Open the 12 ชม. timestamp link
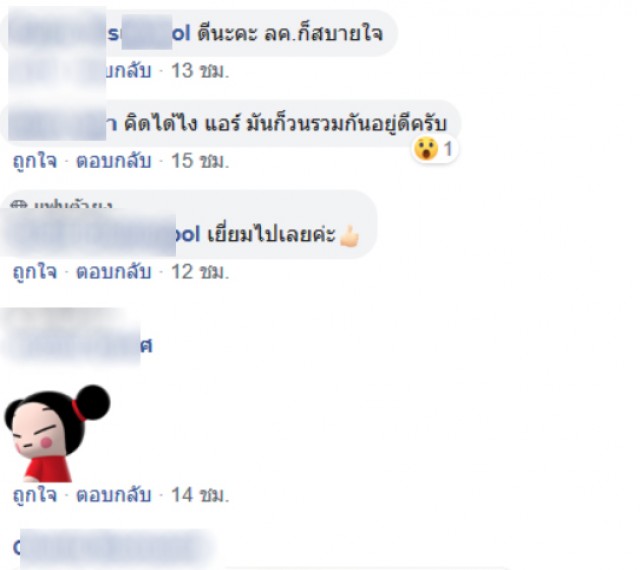This screenshot has width=640, height=570. coord(200,272)
